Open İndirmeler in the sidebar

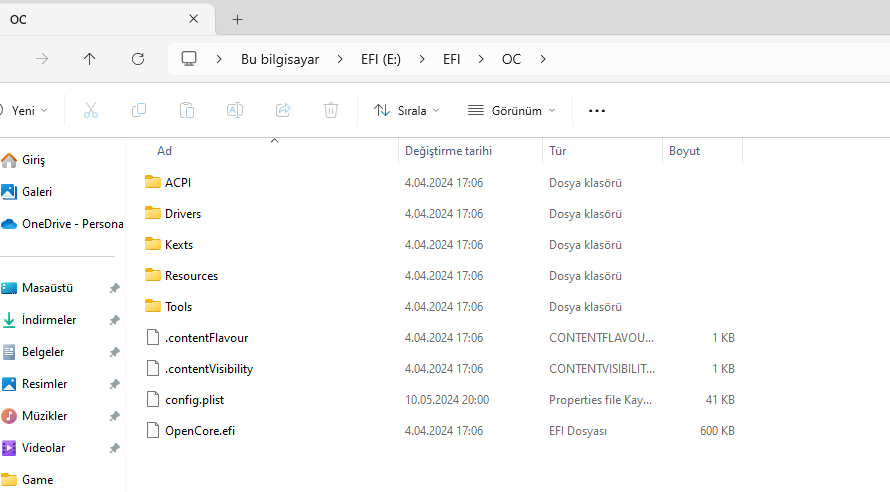click(49, 320)
